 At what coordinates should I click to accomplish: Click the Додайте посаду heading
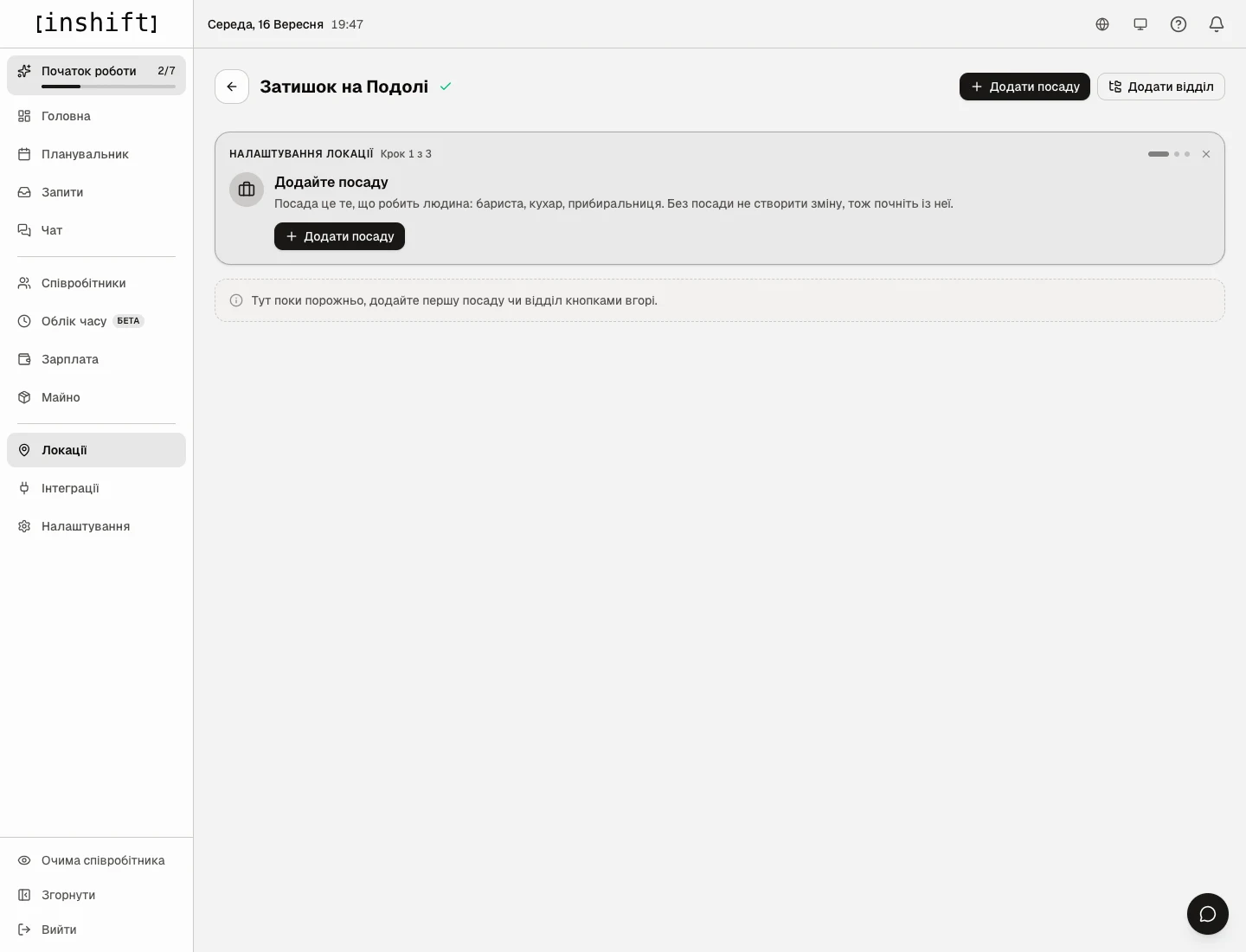(331, 182)
